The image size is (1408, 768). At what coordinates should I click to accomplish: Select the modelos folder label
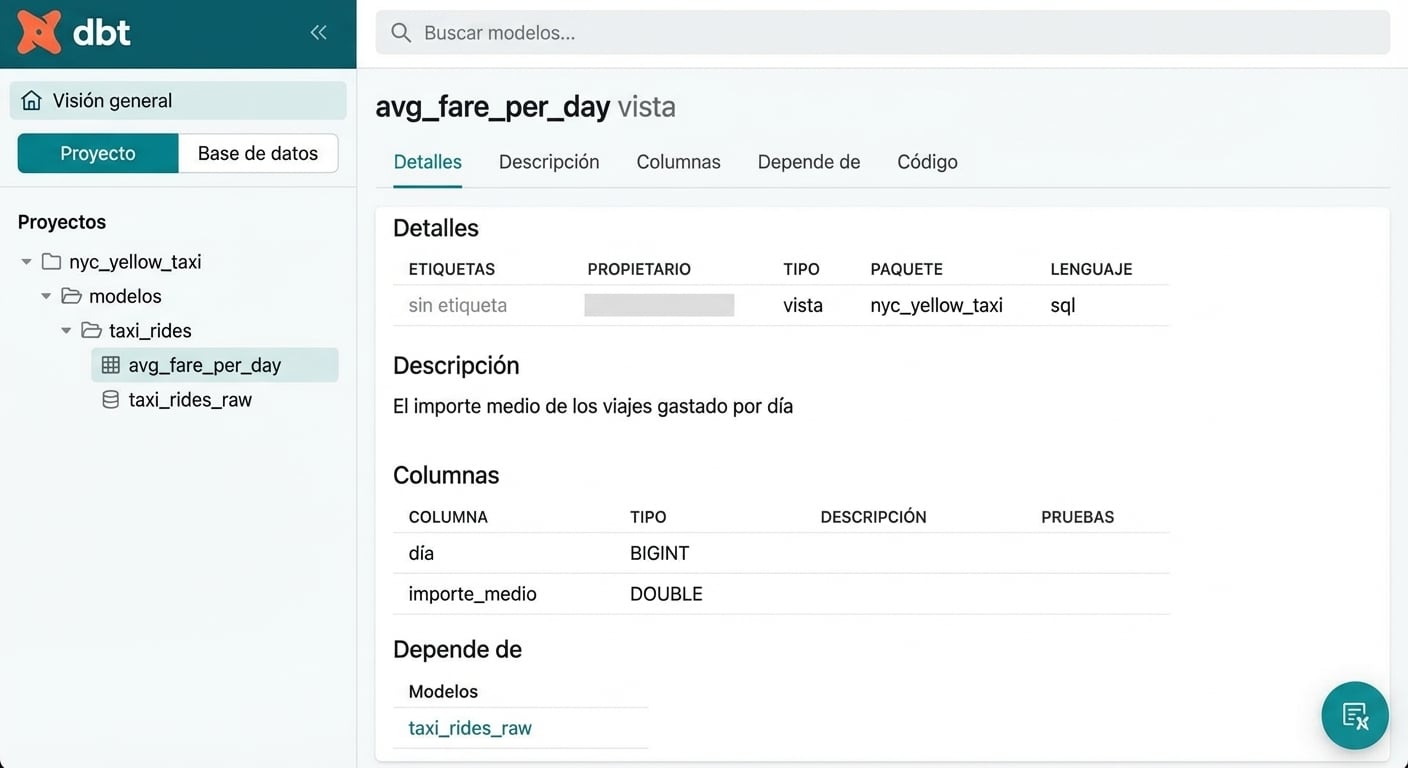(125, 296)
